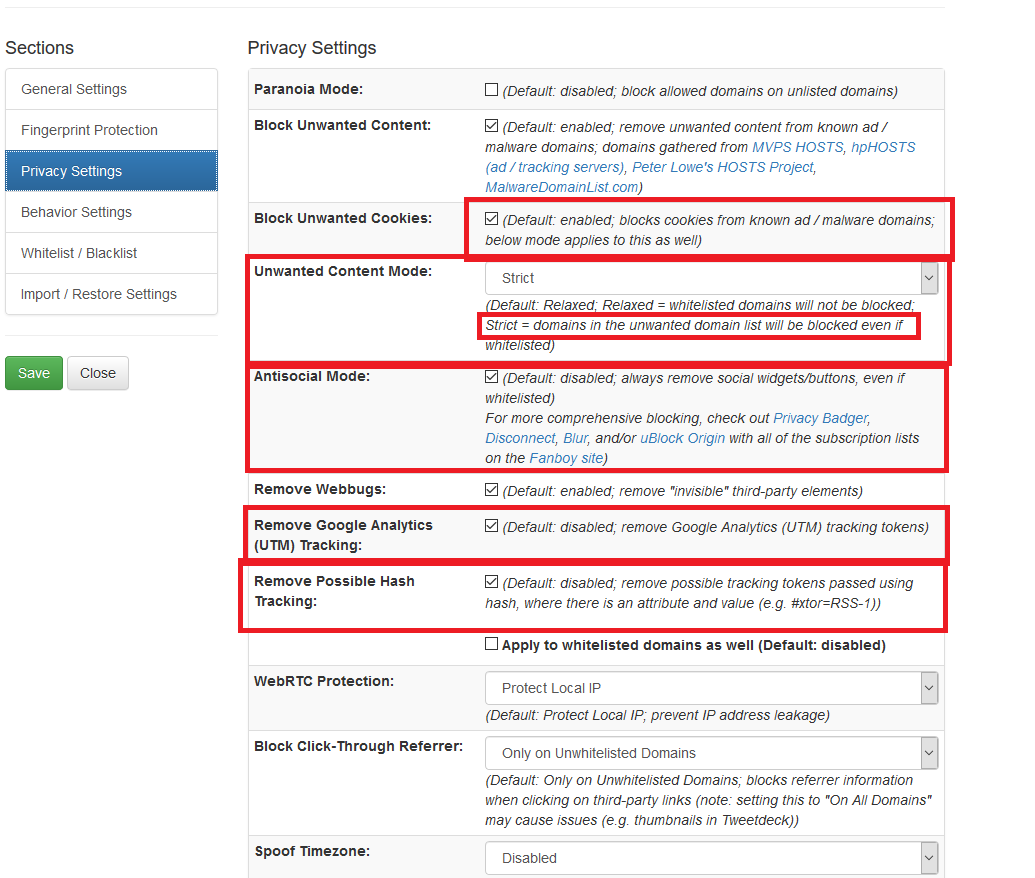Uncheck the Remove Webbugs checkbox

point(491,490)
